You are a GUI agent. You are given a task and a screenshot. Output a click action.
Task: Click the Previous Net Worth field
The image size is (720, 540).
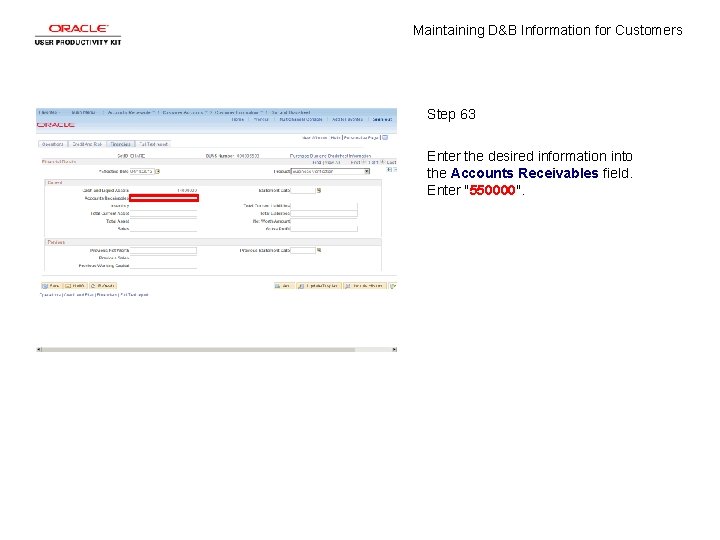coord(163,250)
